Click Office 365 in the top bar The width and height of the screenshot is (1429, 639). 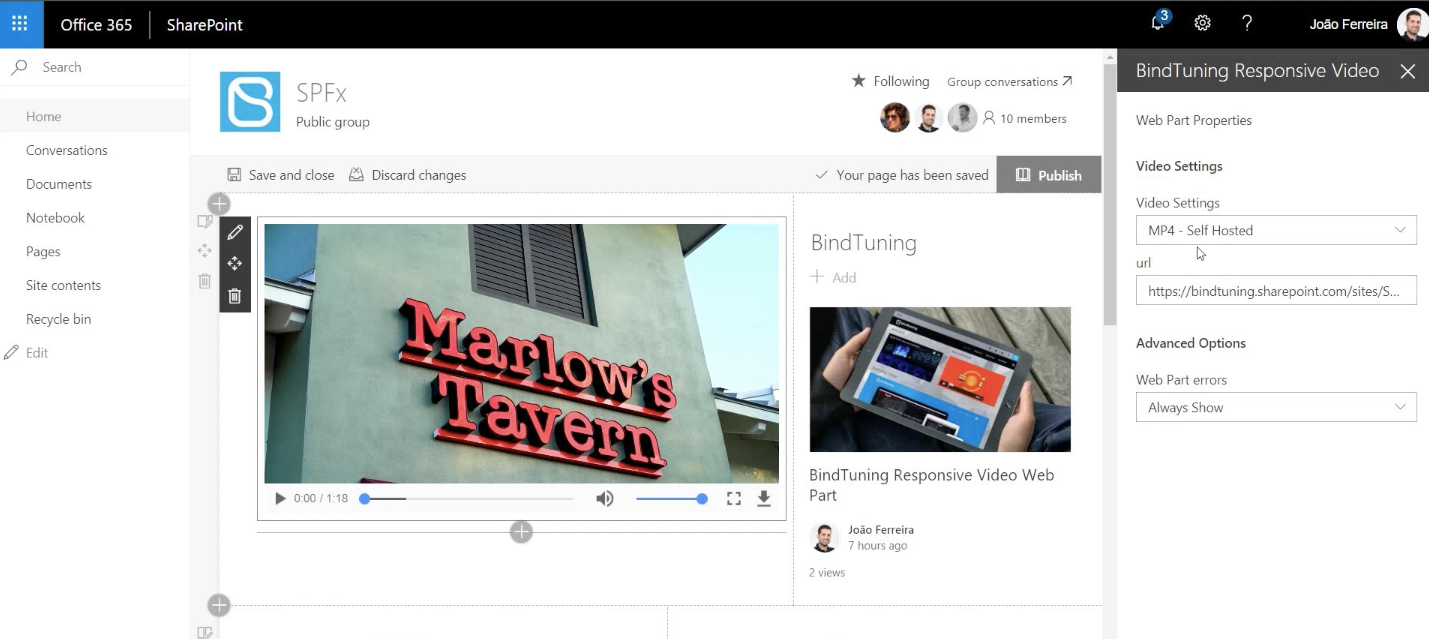point(96,24)
